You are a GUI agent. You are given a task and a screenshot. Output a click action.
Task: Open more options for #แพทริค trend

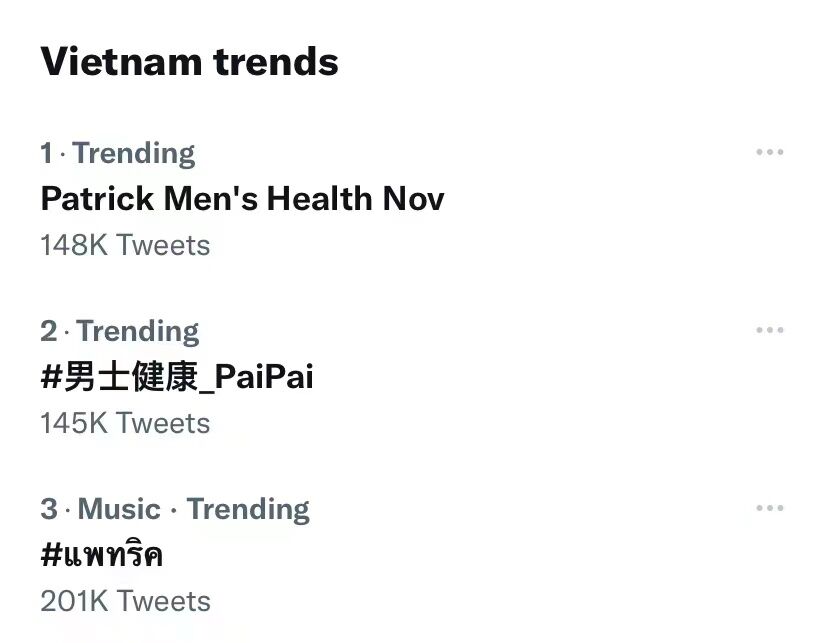point(769,508)
